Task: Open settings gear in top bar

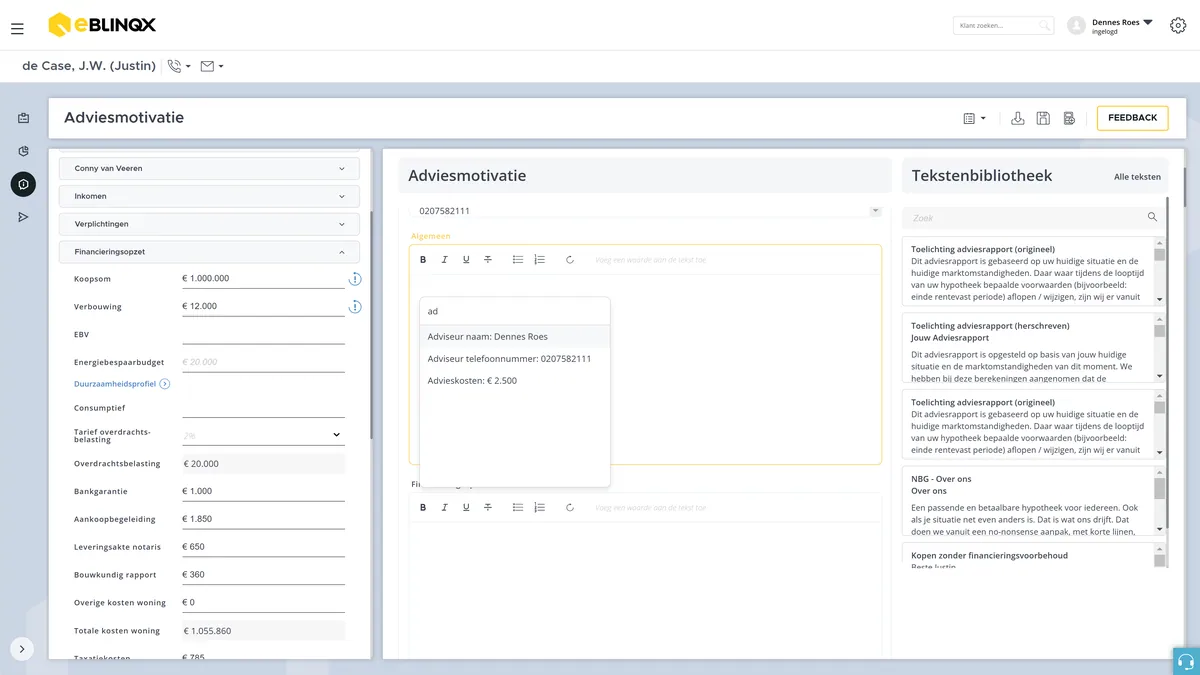Action: pyautogui.click(x=1177, y=26)
